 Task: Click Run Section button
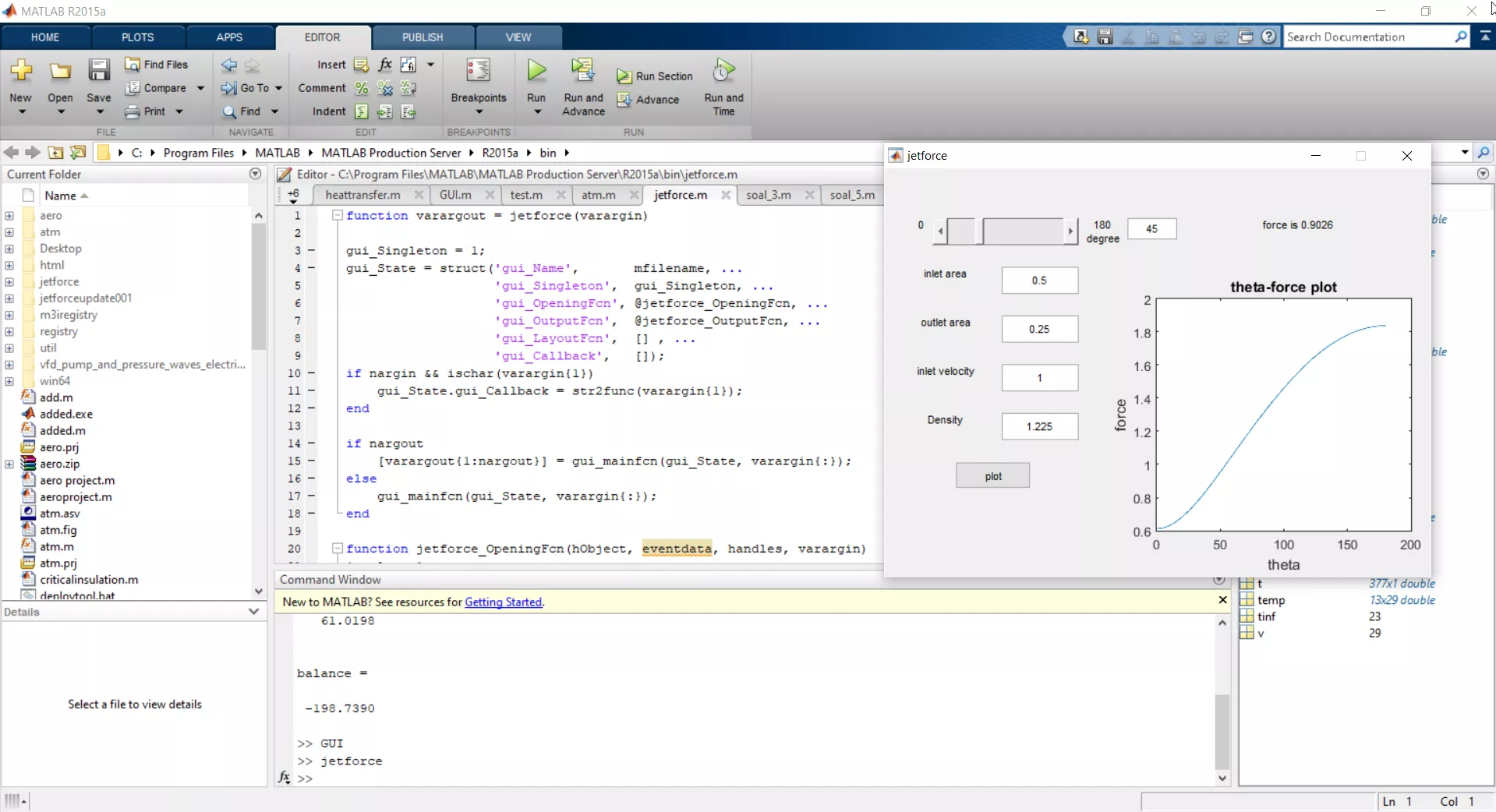point(654,76)
